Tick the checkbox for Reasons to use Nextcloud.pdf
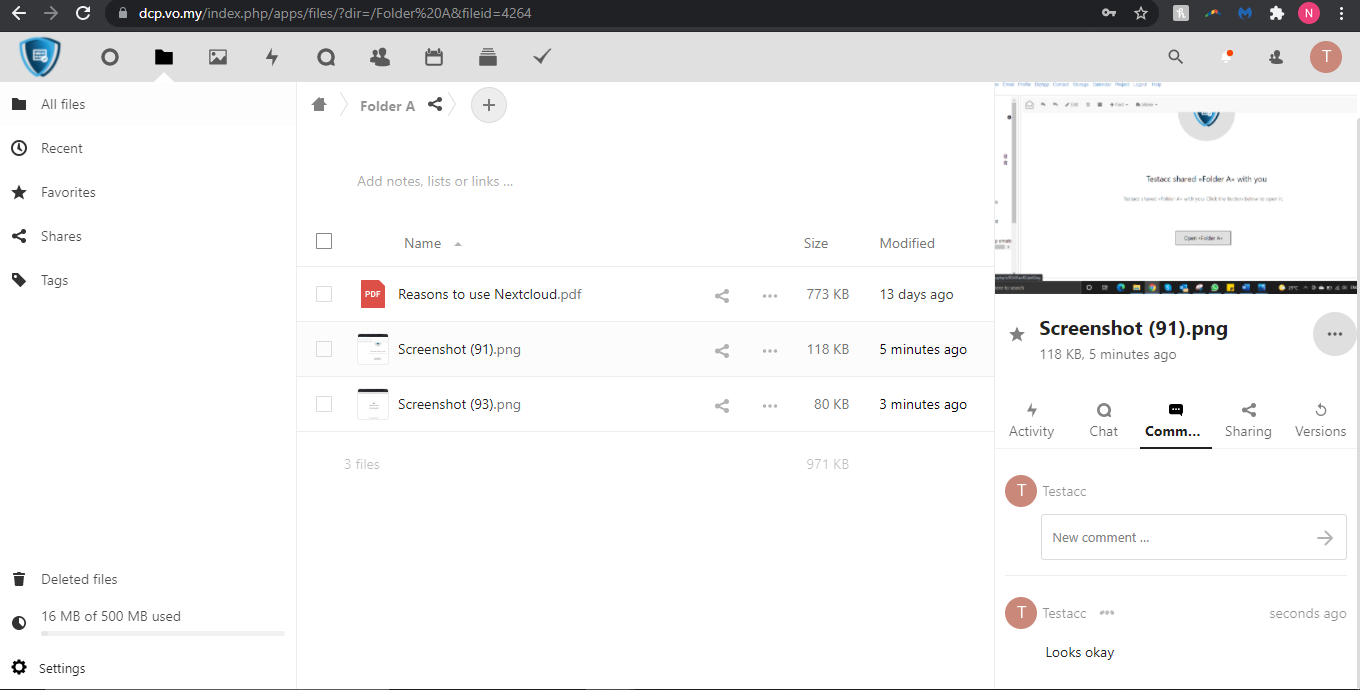This screenshot has width=1360, height=690. click(x=324, y=294)
